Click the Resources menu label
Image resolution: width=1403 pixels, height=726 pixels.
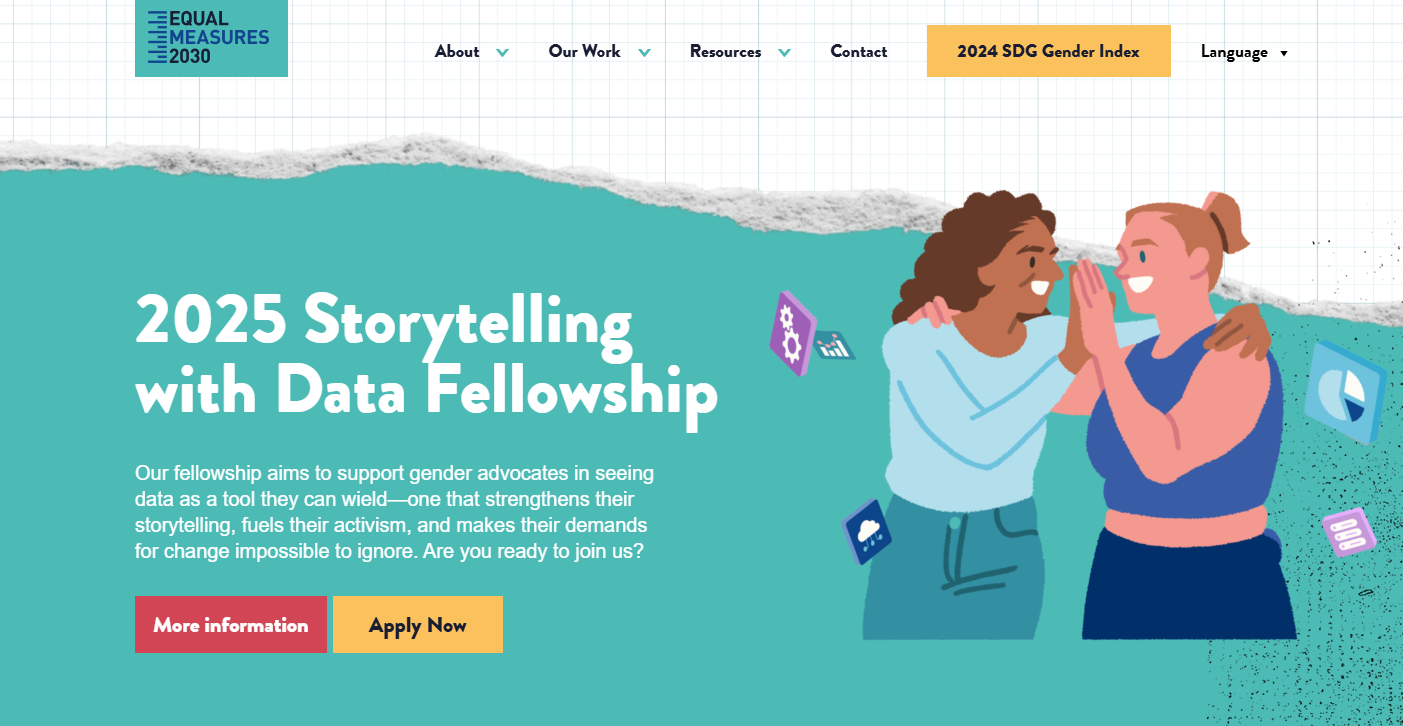725,51
